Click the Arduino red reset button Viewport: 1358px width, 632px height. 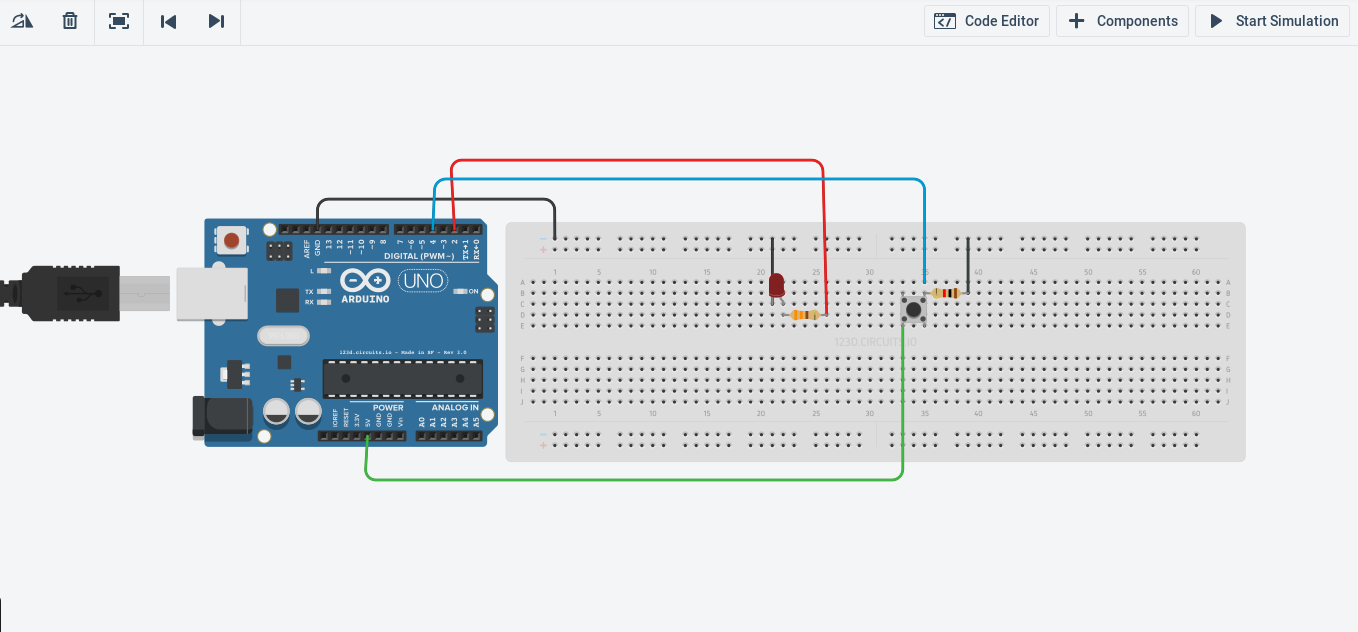point(232,240)
